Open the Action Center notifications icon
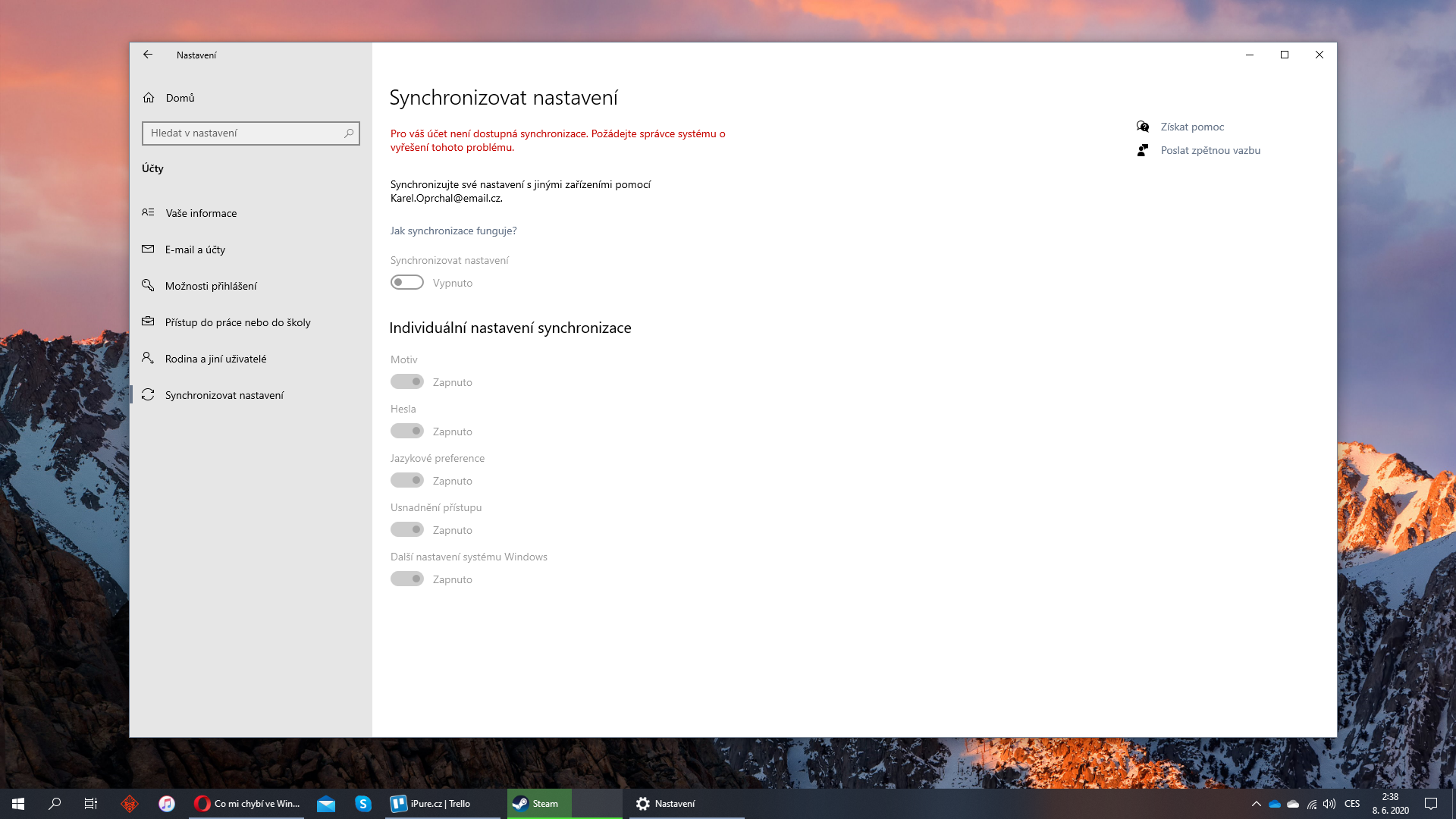1456x819 pixels. tap(1431, 804)
